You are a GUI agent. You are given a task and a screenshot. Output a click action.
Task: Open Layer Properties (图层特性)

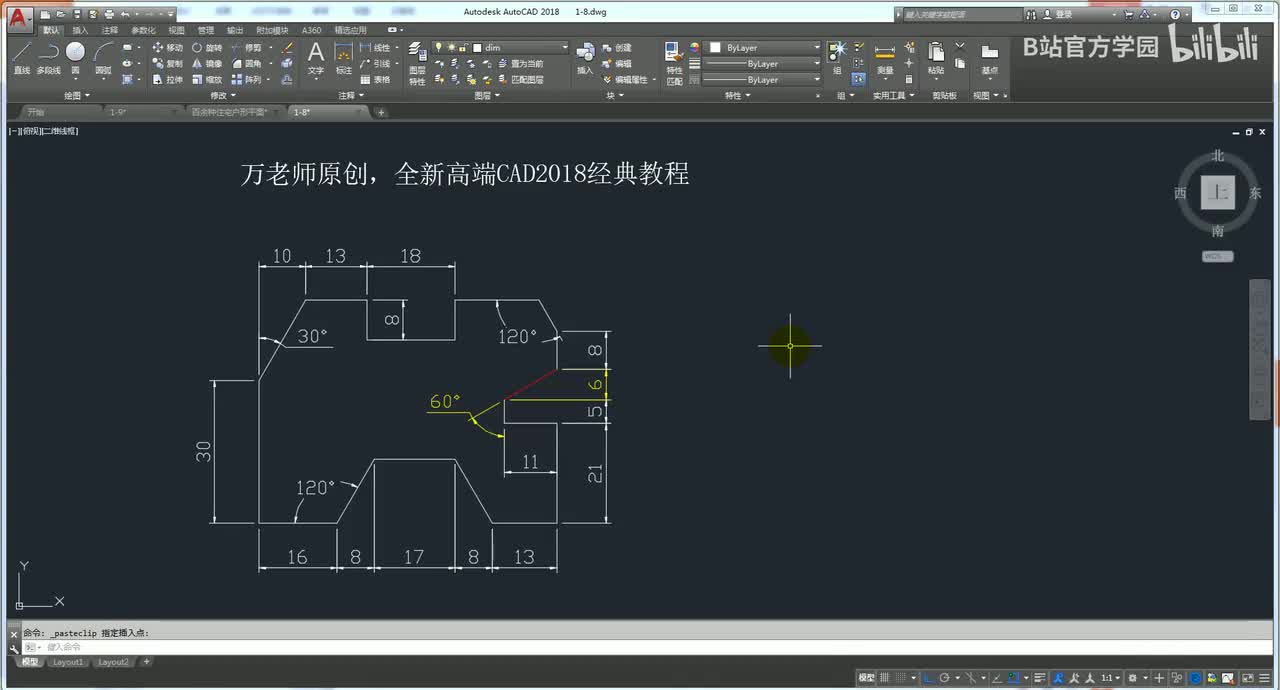[x=417, y=64]
